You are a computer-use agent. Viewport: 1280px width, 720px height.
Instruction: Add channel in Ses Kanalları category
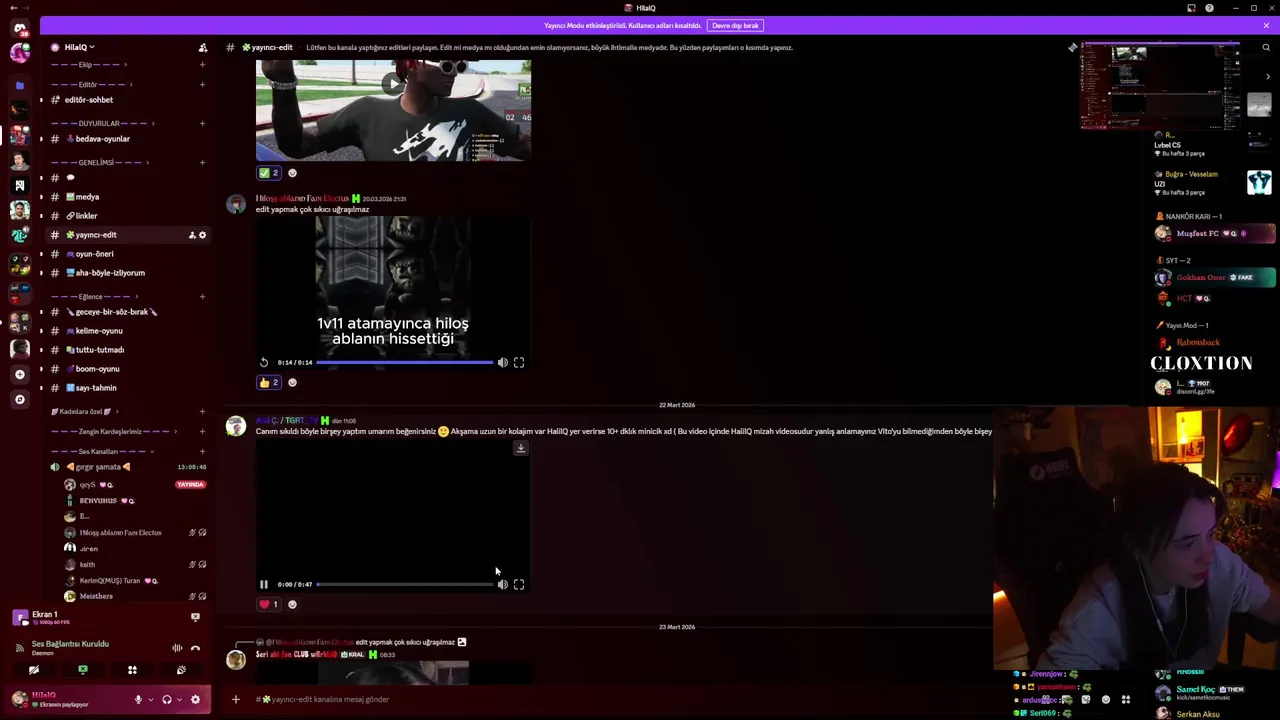pyautogui.click(x=202, y=451)
